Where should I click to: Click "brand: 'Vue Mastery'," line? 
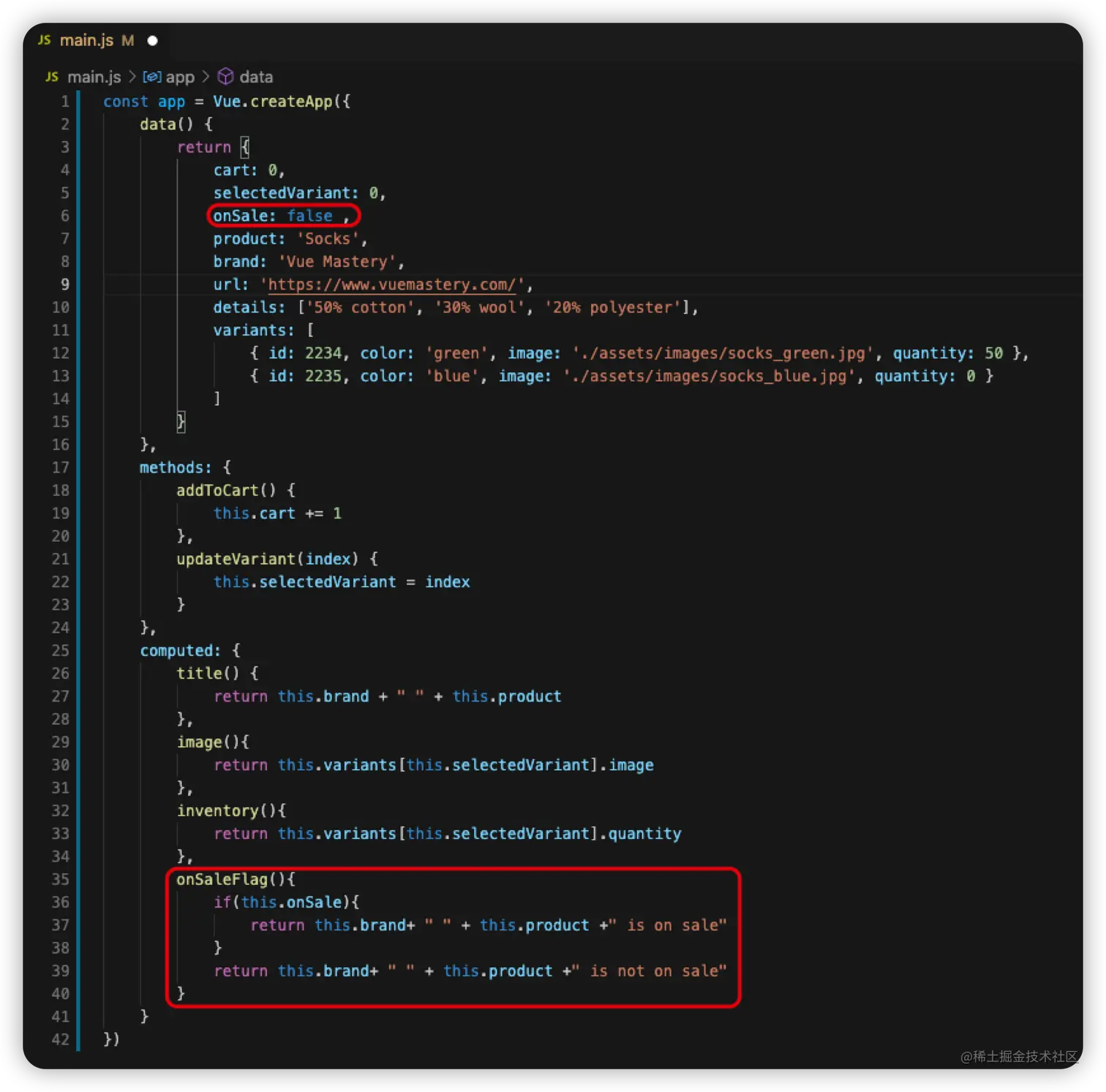pos(309,262)
